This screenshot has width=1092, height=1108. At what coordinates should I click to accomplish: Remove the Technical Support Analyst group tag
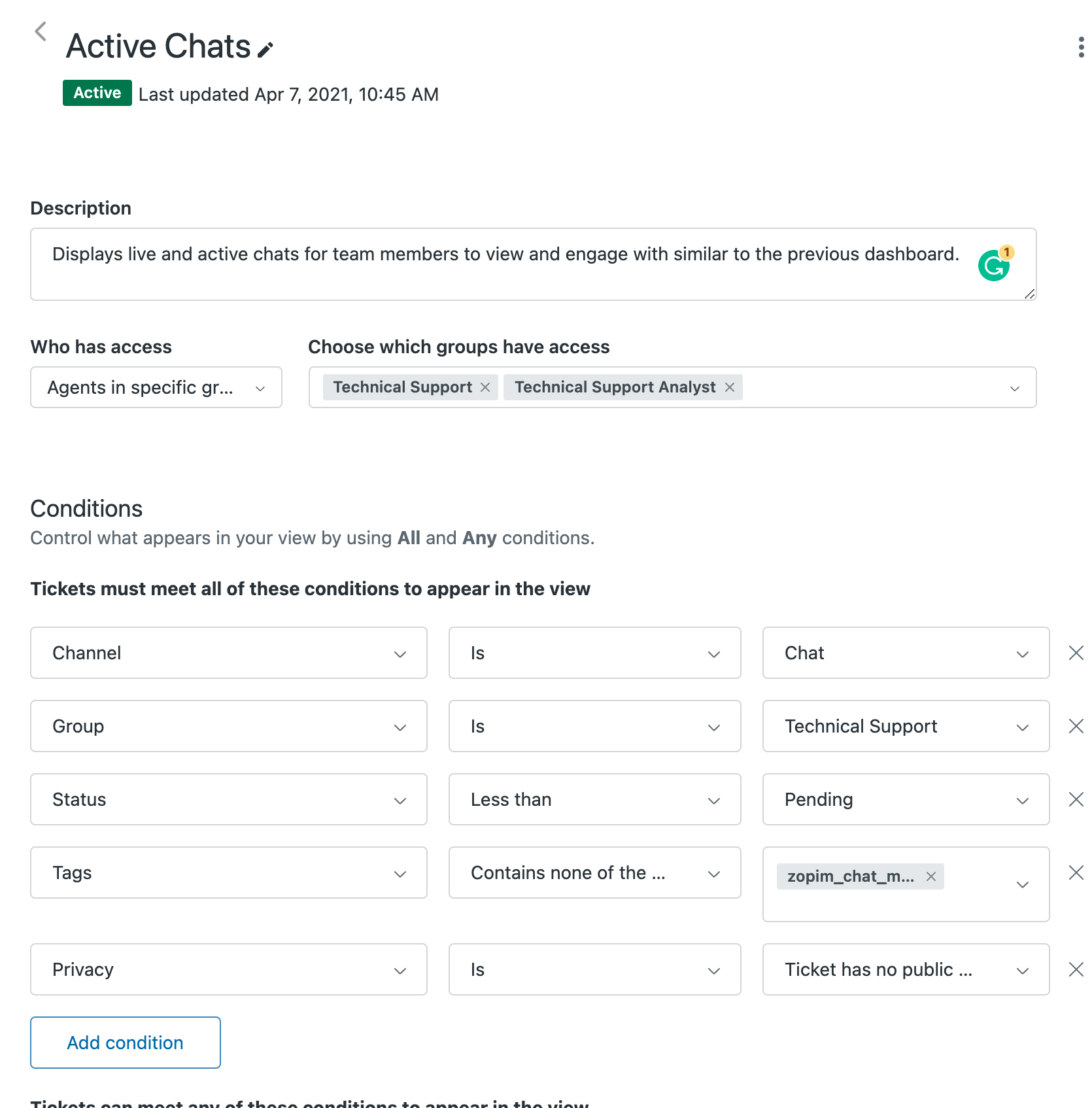click(x=730, y=387)
